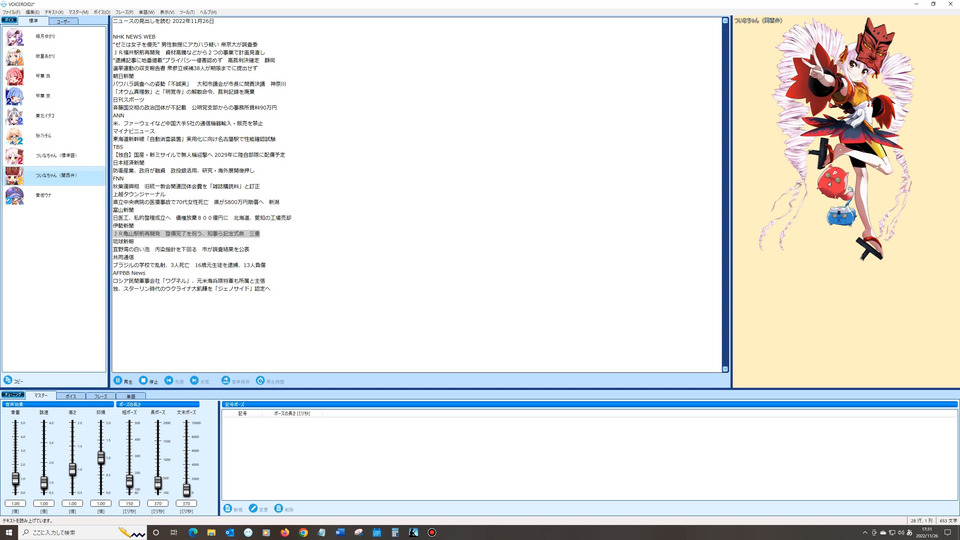This screenshot has width=960, height=540.
Task: Switch to the ボイス tuning tab
Action: tap(71, 396)
